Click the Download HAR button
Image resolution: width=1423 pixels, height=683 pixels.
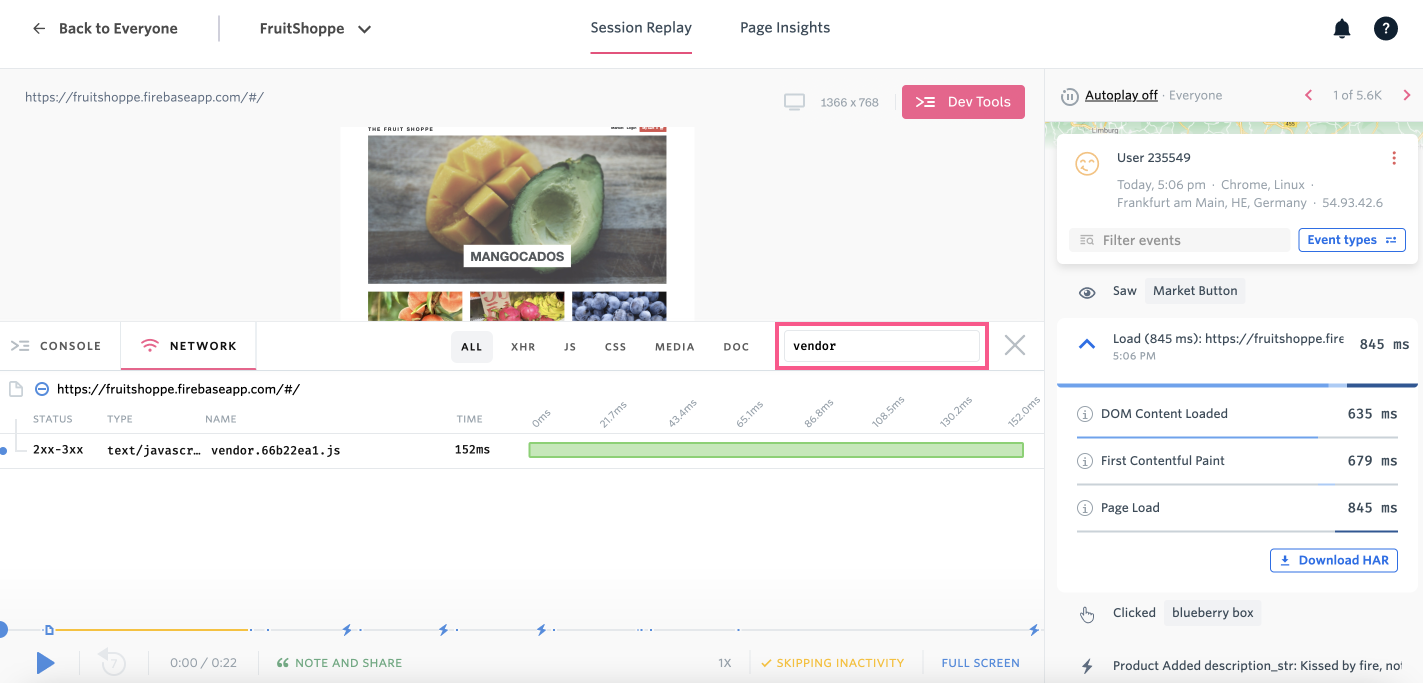pyautogui.click(x=1334, y=560)
